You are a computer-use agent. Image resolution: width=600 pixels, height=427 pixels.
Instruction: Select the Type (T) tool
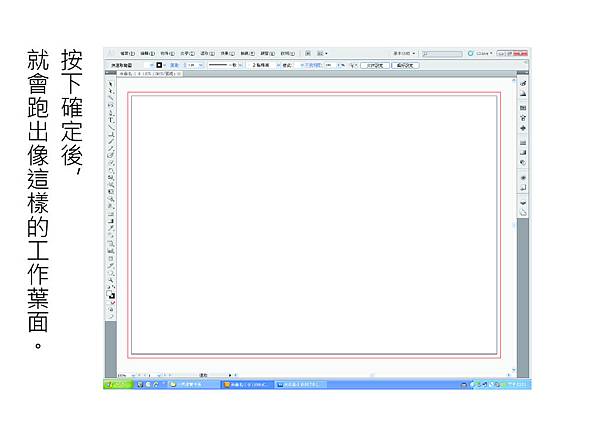pos(111,120)
